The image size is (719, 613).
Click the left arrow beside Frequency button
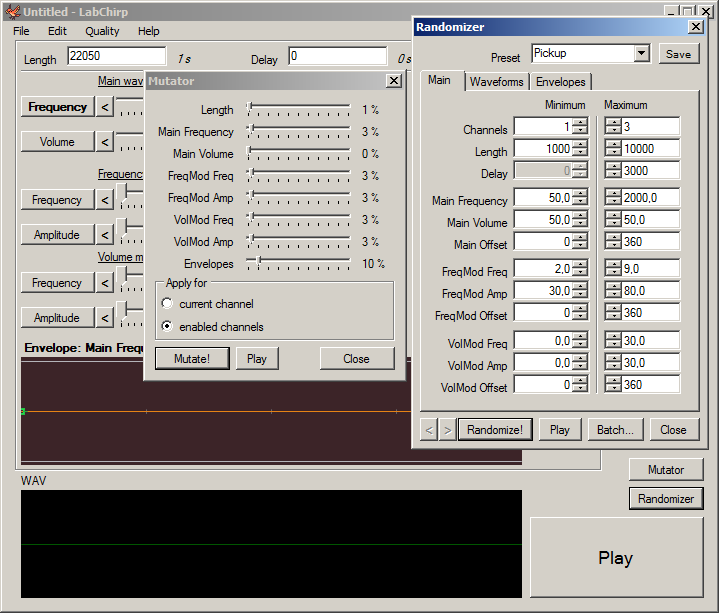tap(105, 107)
